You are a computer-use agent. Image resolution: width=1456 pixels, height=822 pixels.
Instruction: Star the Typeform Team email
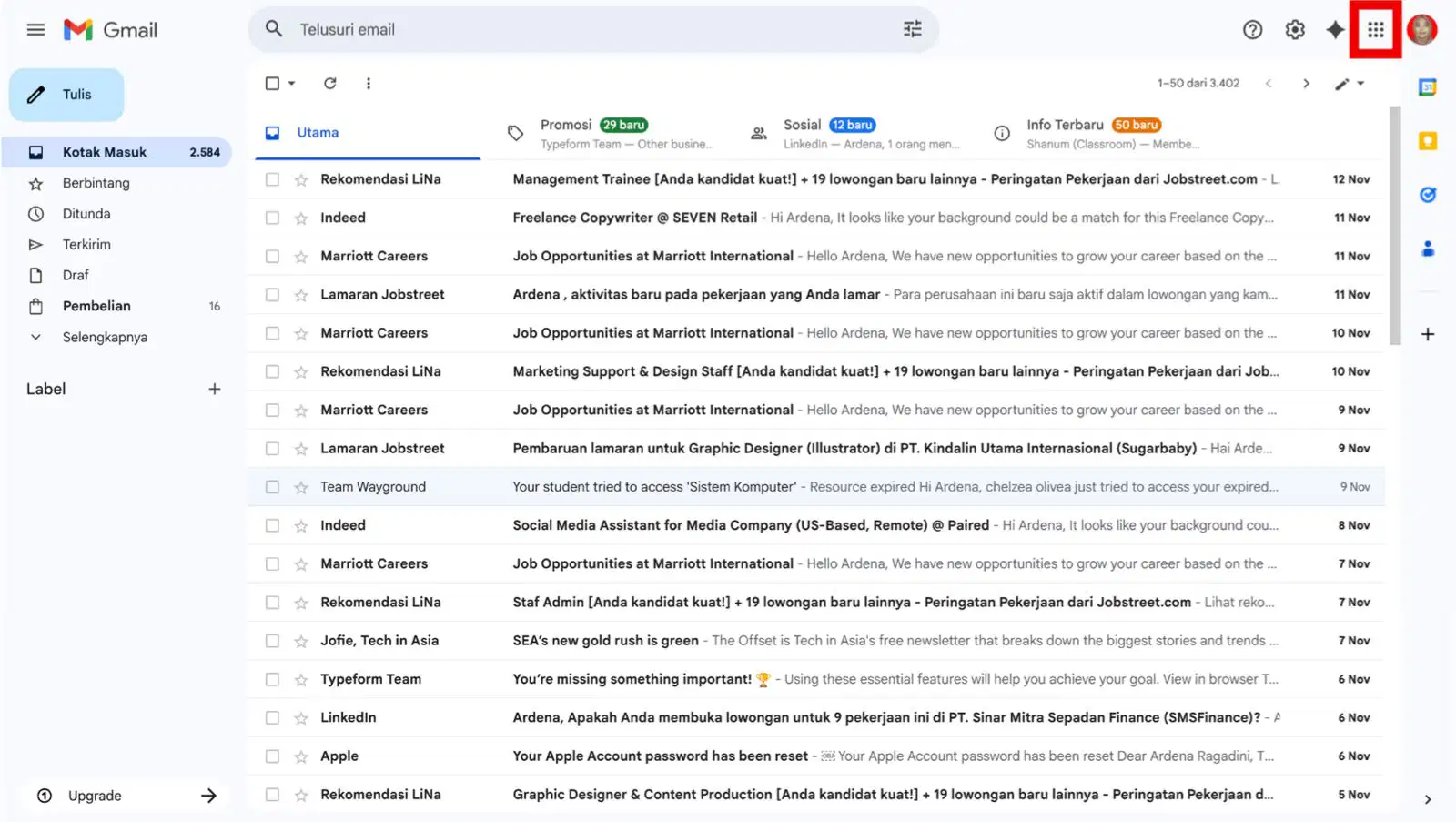click(301, 680)
